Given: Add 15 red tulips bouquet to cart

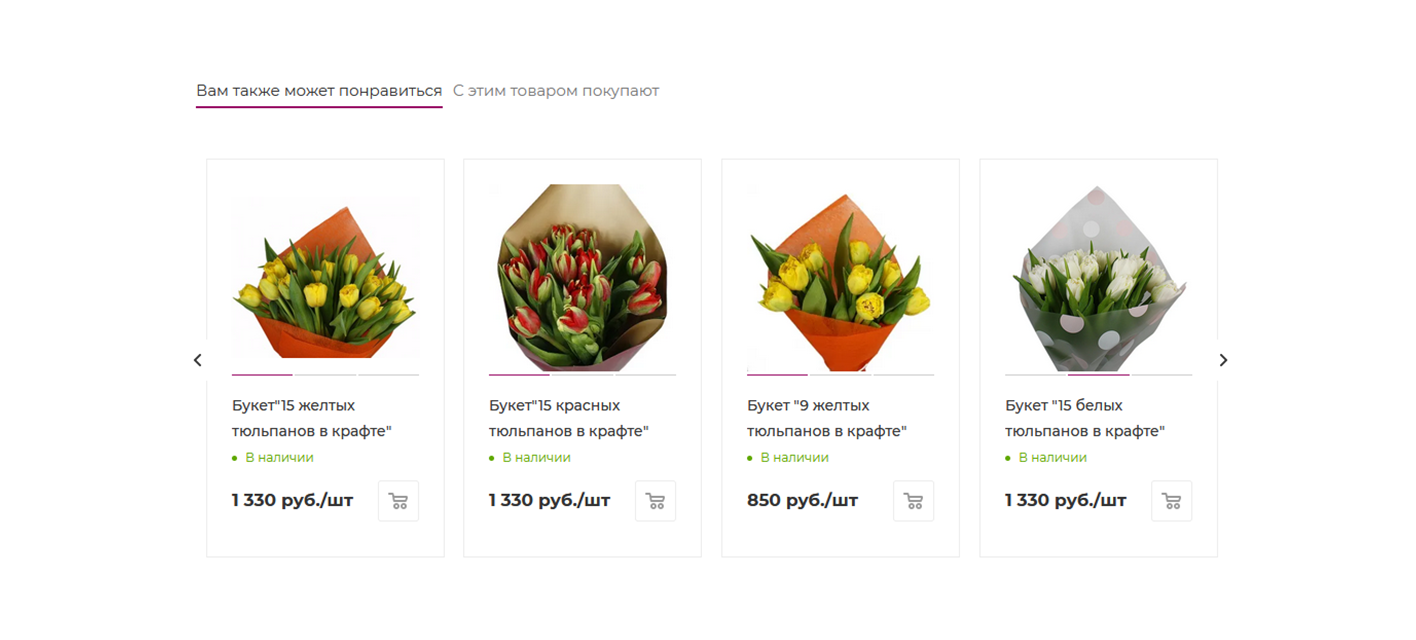Looking at the screenshot, I should pyautogui.click(x=655, y=501).
